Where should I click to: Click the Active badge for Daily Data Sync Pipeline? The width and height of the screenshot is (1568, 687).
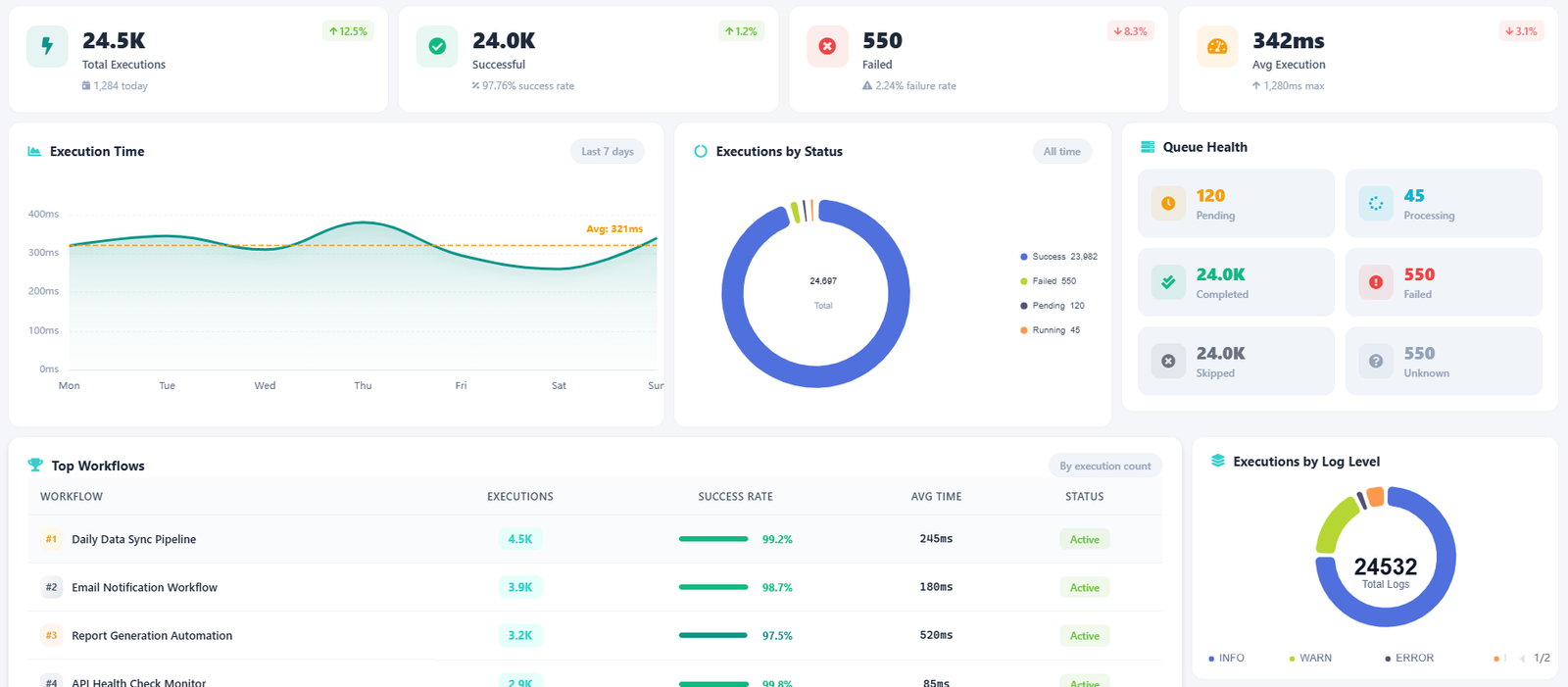1085,539
